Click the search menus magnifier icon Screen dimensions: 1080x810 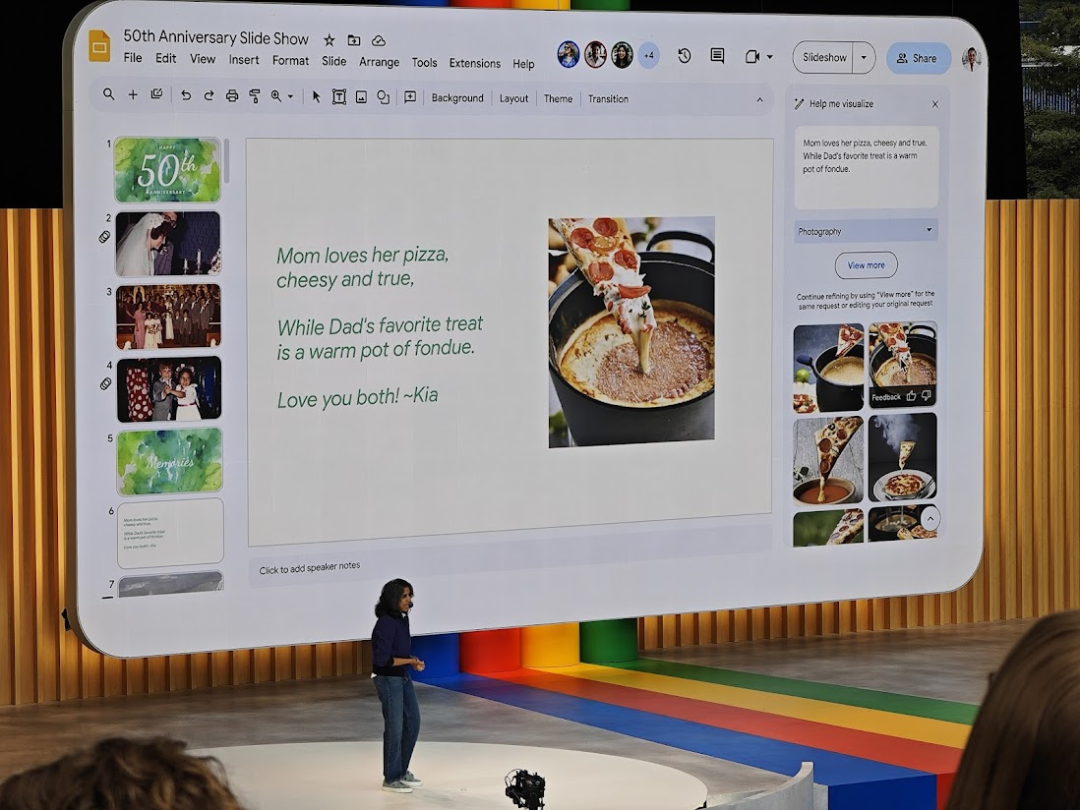[109, 94]
